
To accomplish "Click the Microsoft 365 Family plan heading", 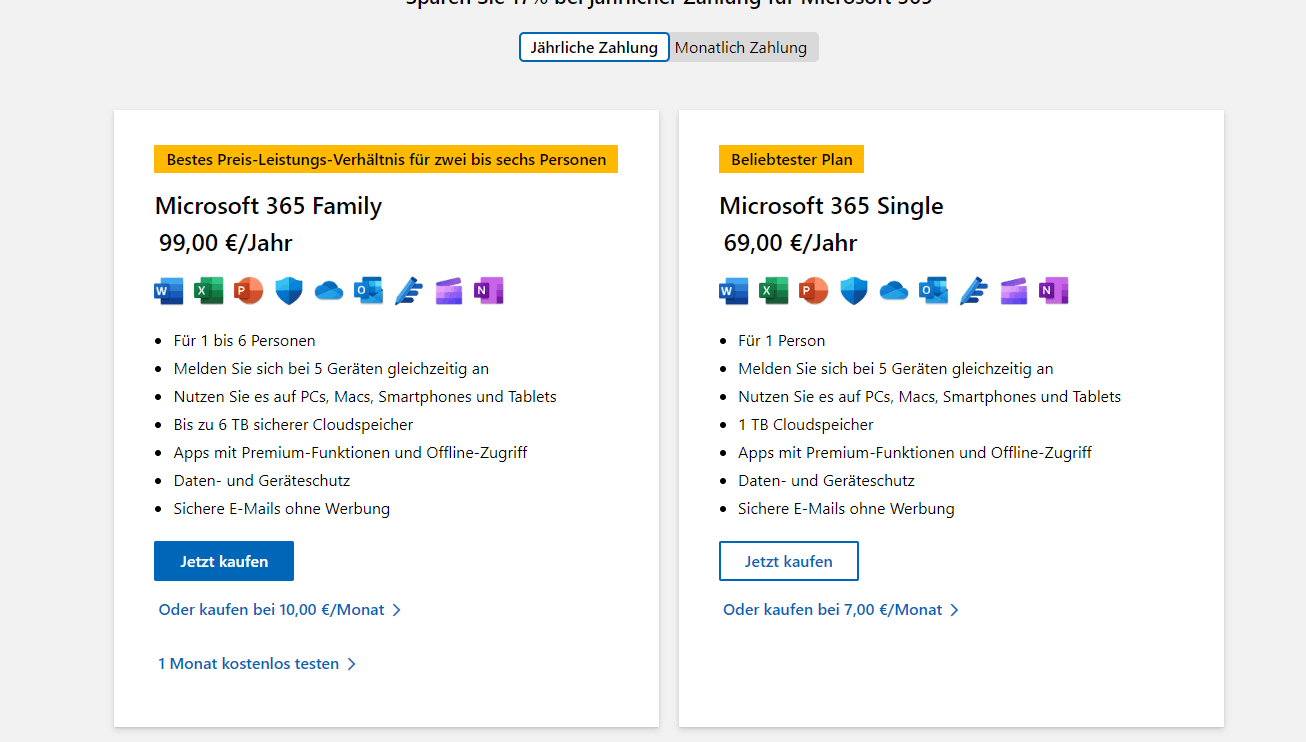I will [268, 206].
